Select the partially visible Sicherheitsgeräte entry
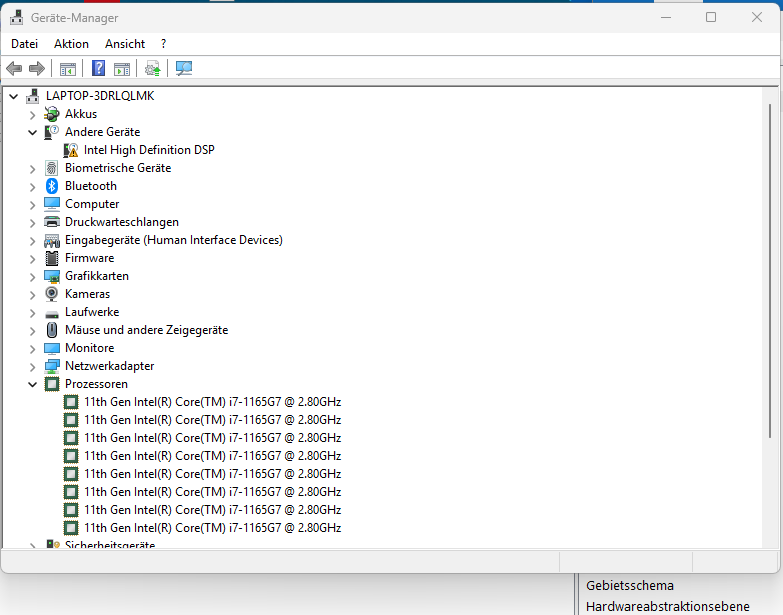Screen dimensions: 783x615 point(110,544)
